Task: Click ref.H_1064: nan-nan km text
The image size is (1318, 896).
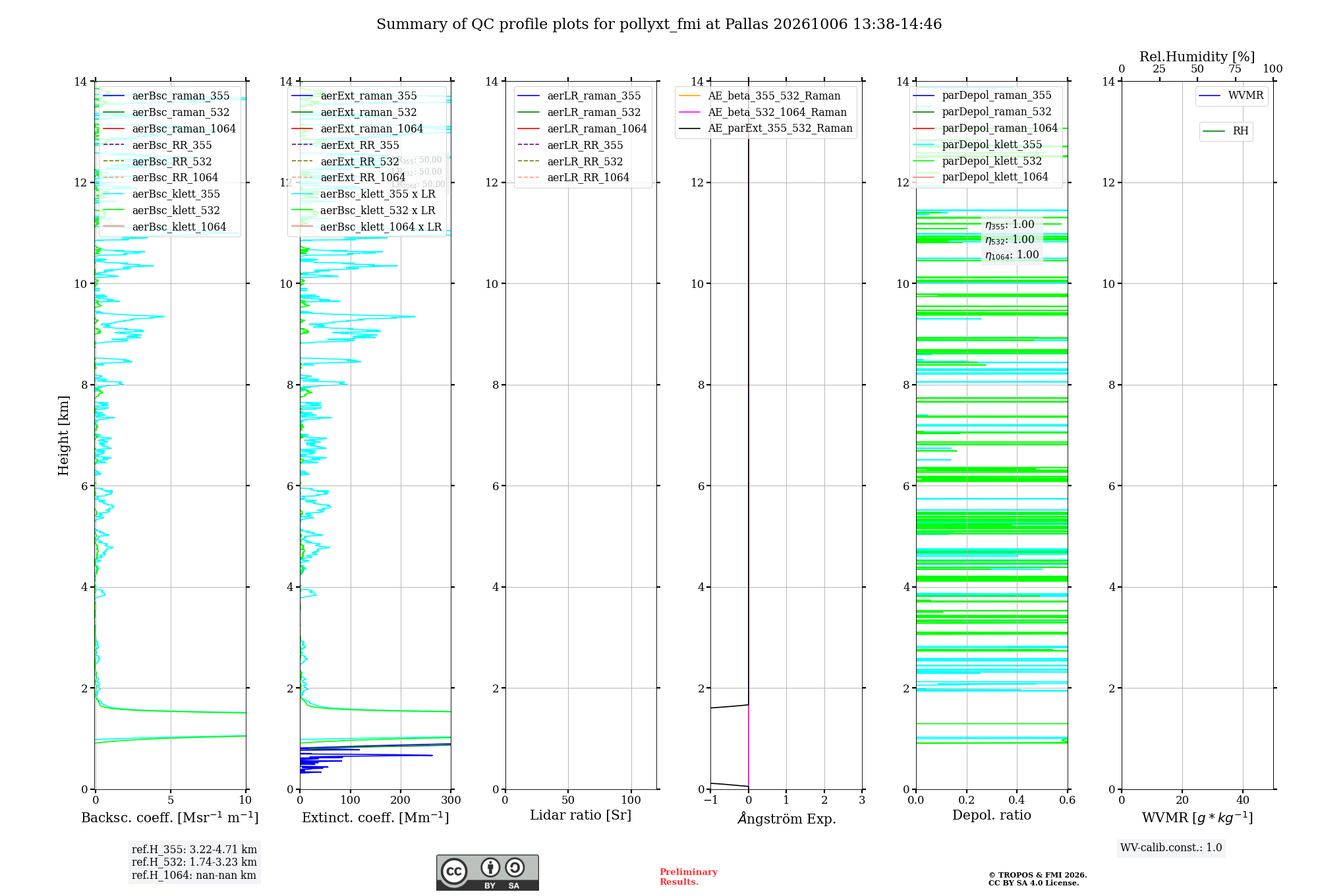Action: pyautogui.click(x=194, y=876)
